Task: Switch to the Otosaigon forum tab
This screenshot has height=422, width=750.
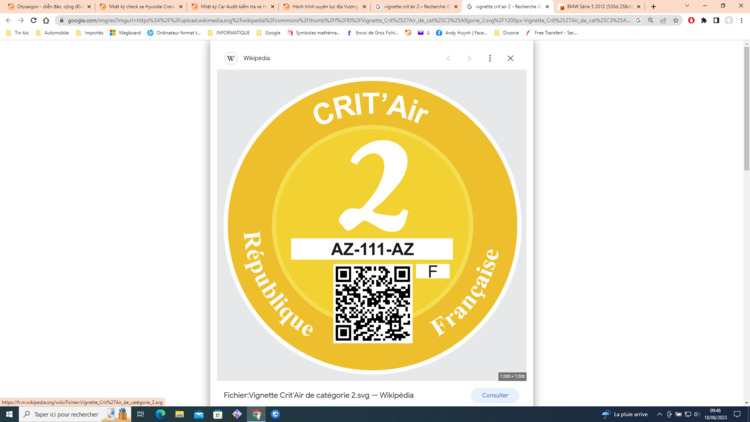Action: [x=47, y=7]
